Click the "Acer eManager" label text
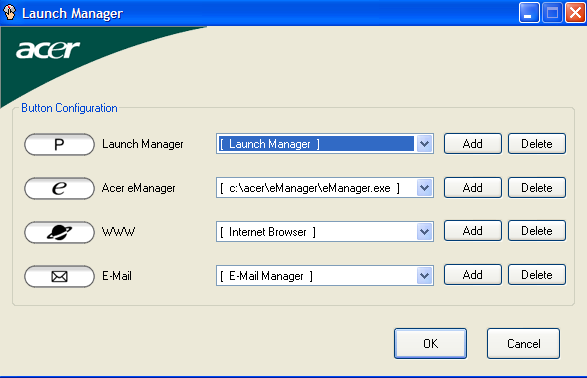This screenshot has height=378, width=587. pos(139,188)
